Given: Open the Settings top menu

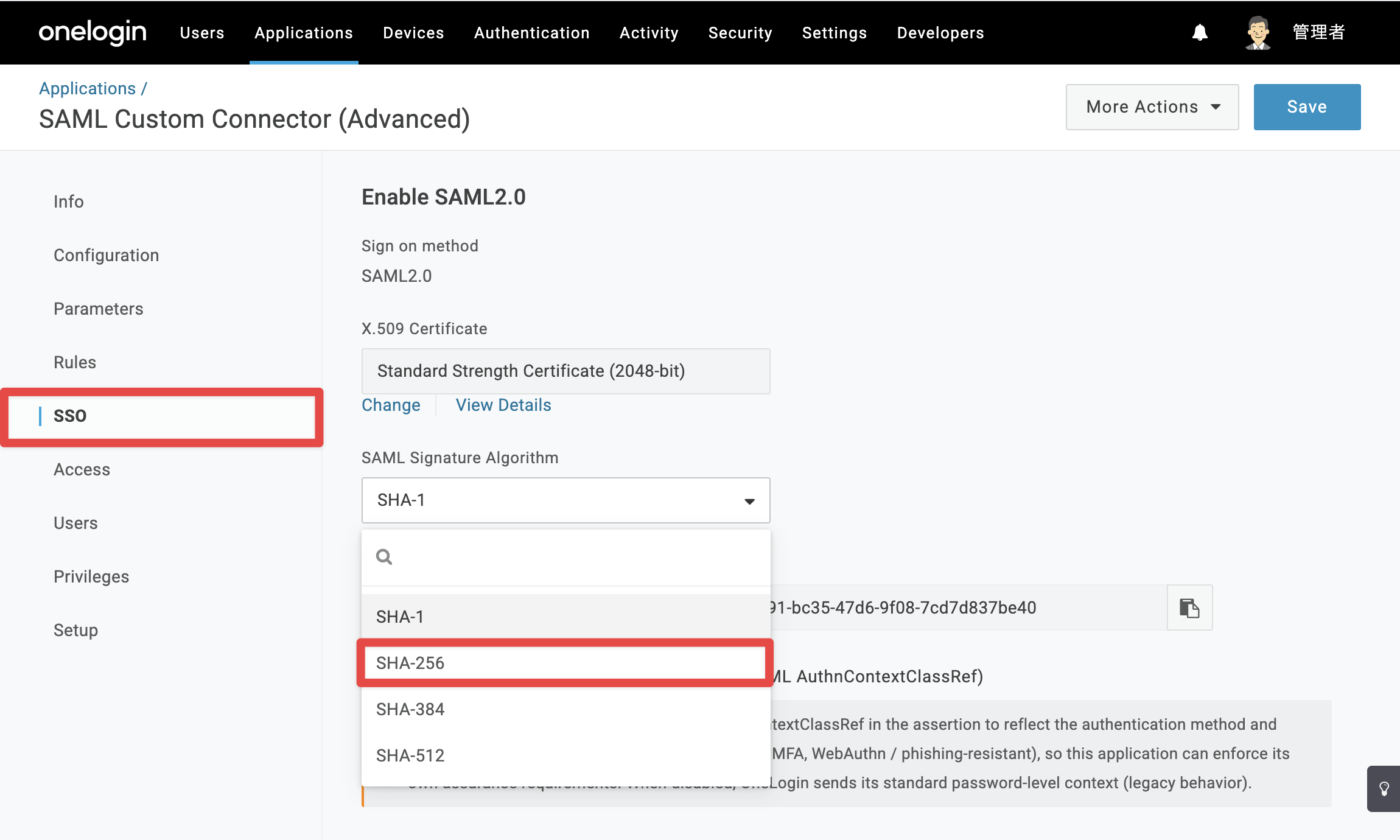Looking at the screenshot, I should tap(835, 33).
